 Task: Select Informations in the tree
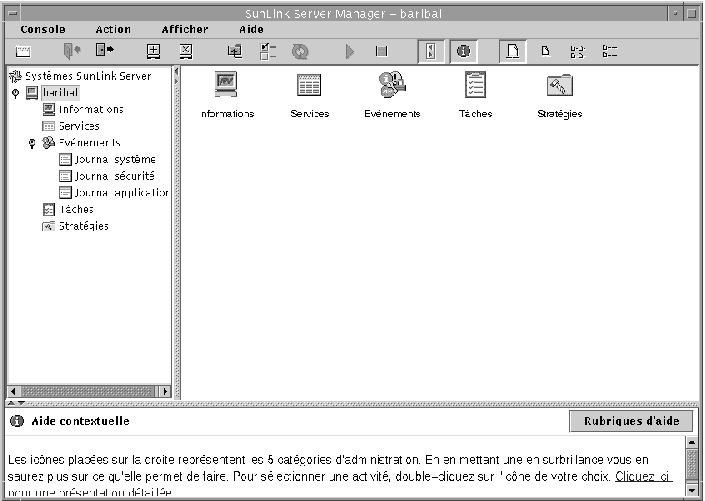pyautogui.click(x=91, y=109)
